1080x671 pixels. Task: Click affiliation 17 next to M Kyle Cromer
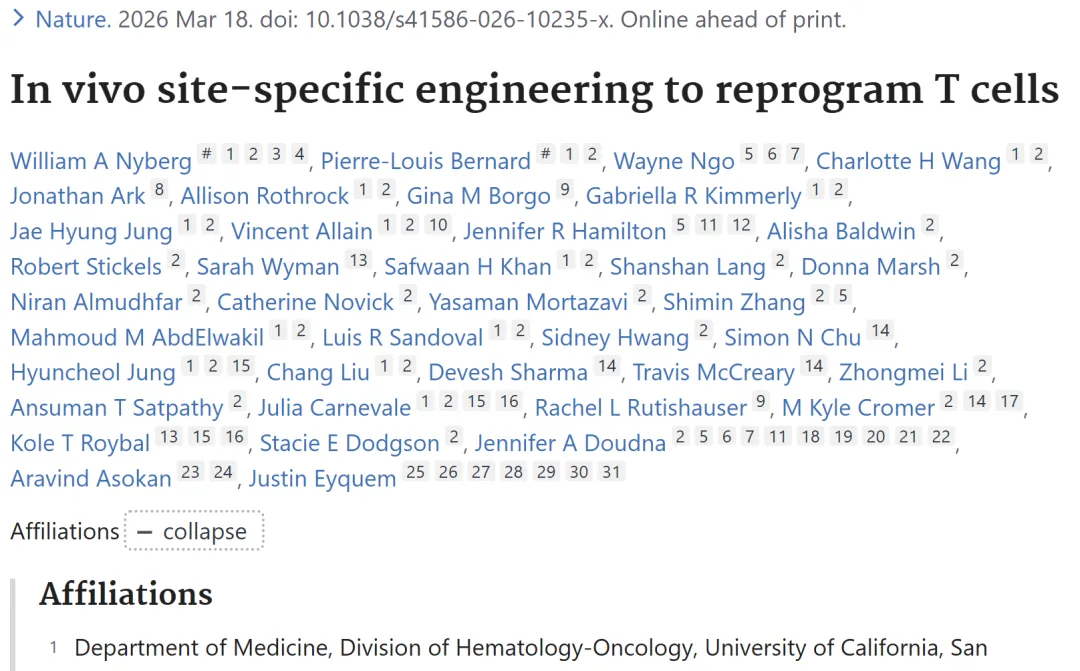[x=1010, y=401]
